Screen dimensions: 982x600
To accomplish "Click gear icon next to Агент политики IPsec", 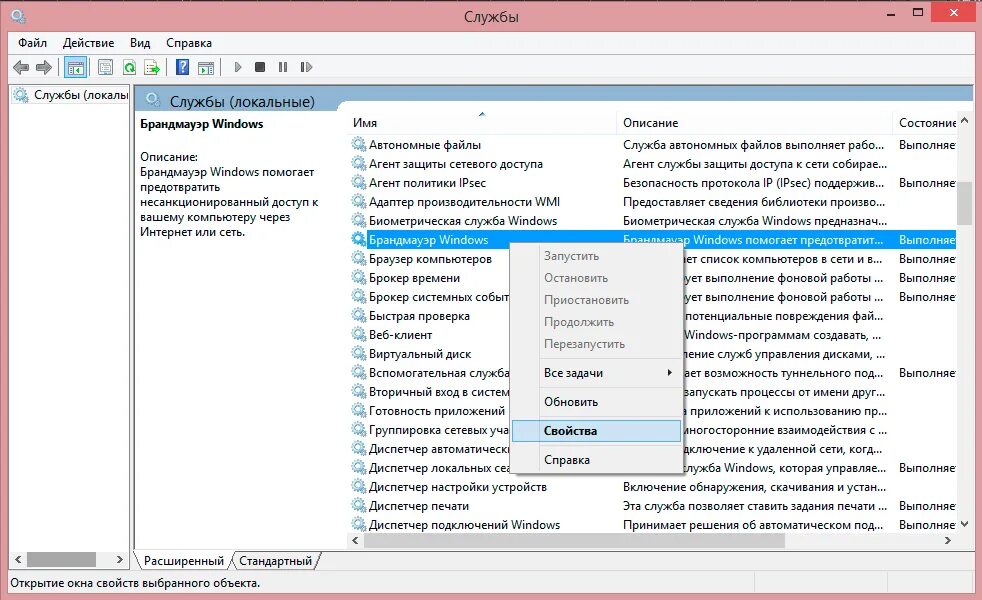I will 359,183.
